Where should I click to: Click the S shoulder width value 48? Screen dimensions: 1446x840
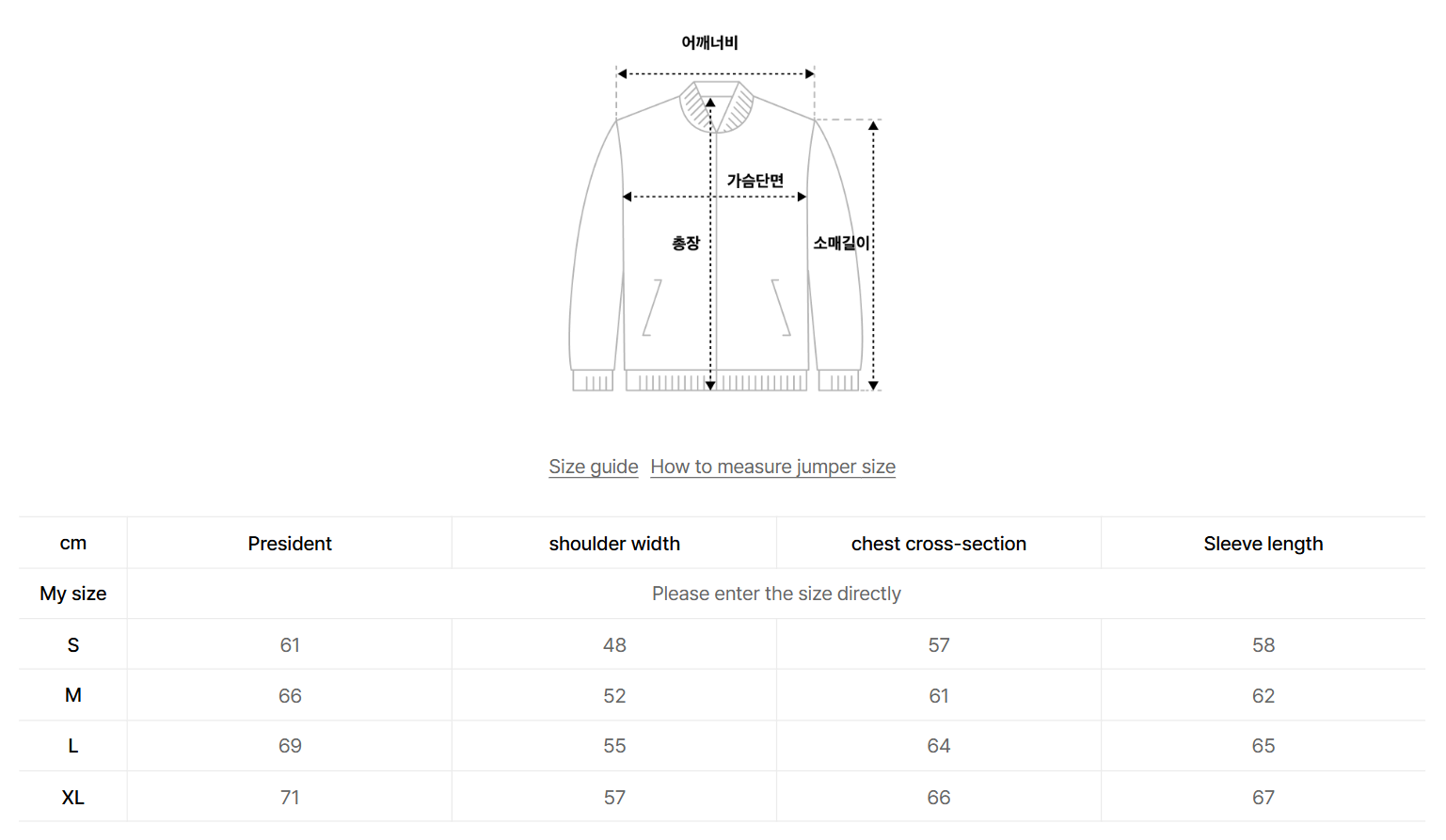614,645
